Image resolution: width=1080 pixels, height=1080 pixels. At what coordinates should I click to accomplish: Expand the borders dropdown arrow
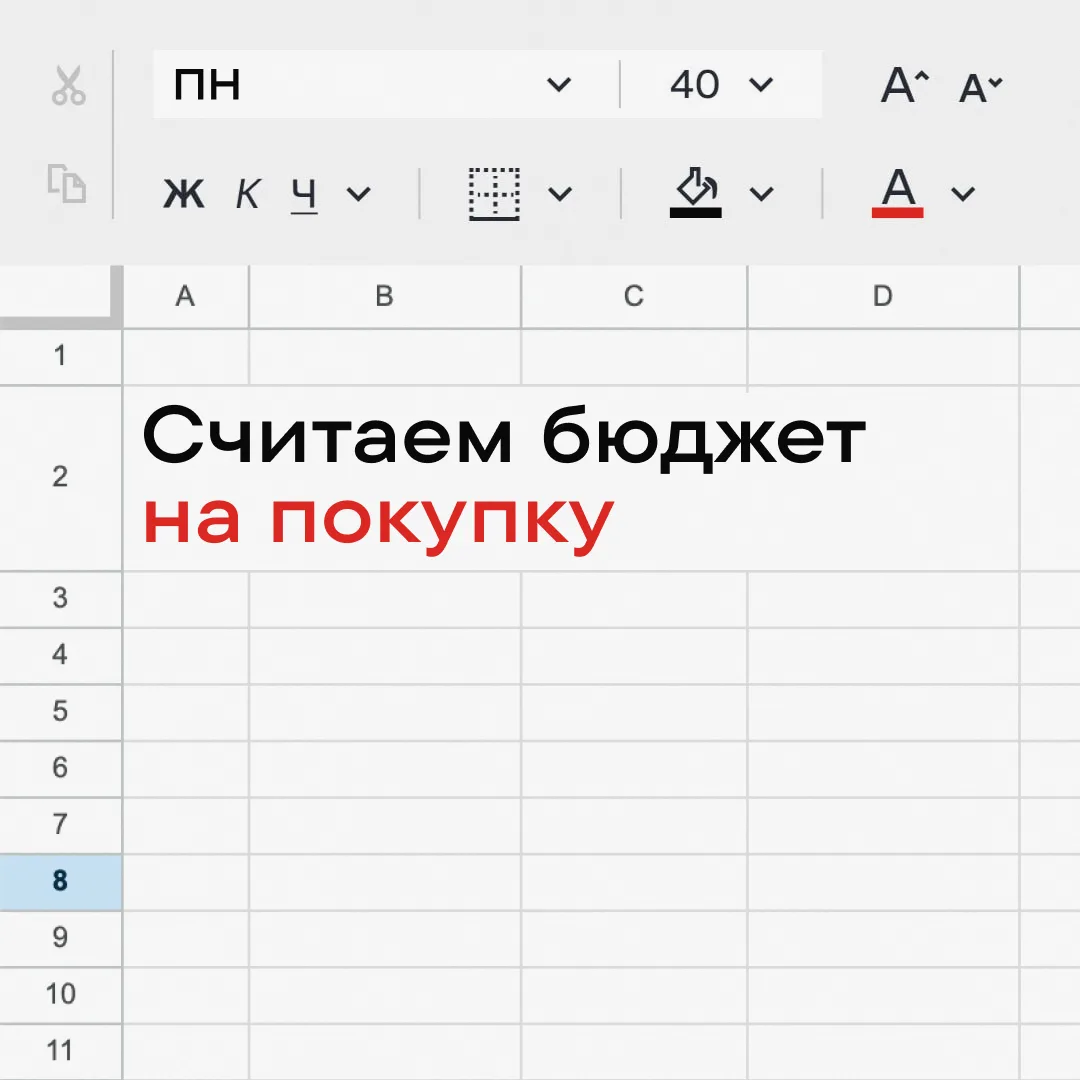coord(559,194)
